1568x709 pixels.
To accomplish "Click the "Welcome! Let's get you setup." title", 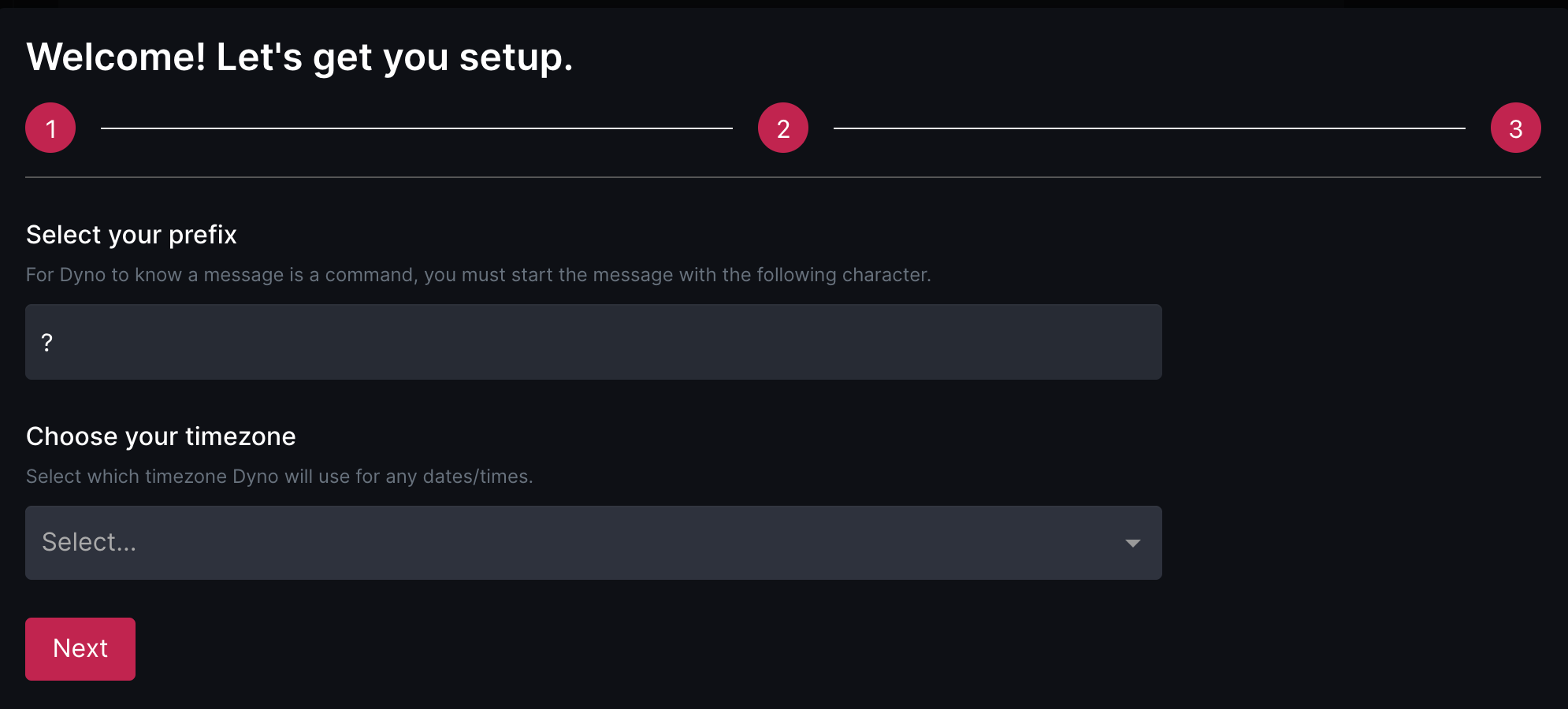I will [x=299, y=58].
